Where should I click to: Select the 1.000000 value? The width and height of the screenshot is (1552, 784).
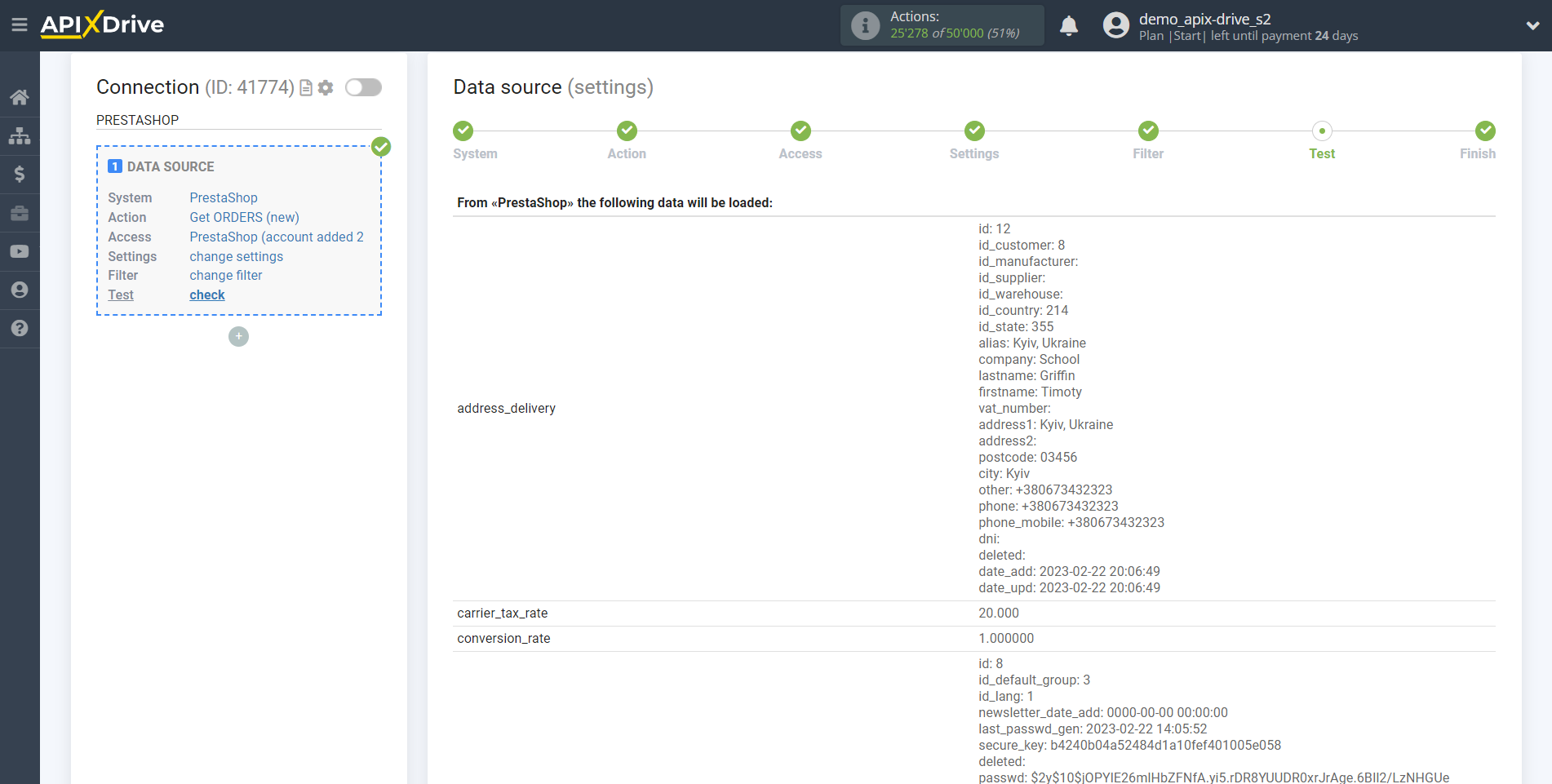pos(1006,639)
